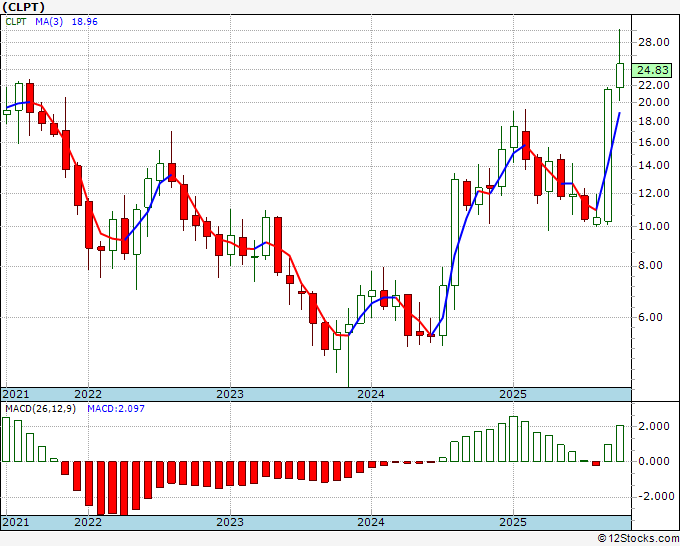This screenshot has height=546, width=680.
Task: Click the 12.00 price axis label
Action: pyautogui.click(x=654, y=193)
